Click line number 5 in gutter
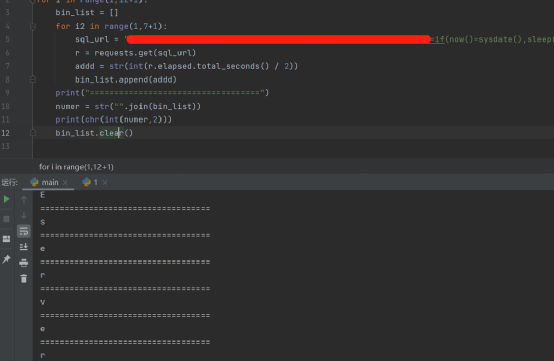 (x=7, y=39)
